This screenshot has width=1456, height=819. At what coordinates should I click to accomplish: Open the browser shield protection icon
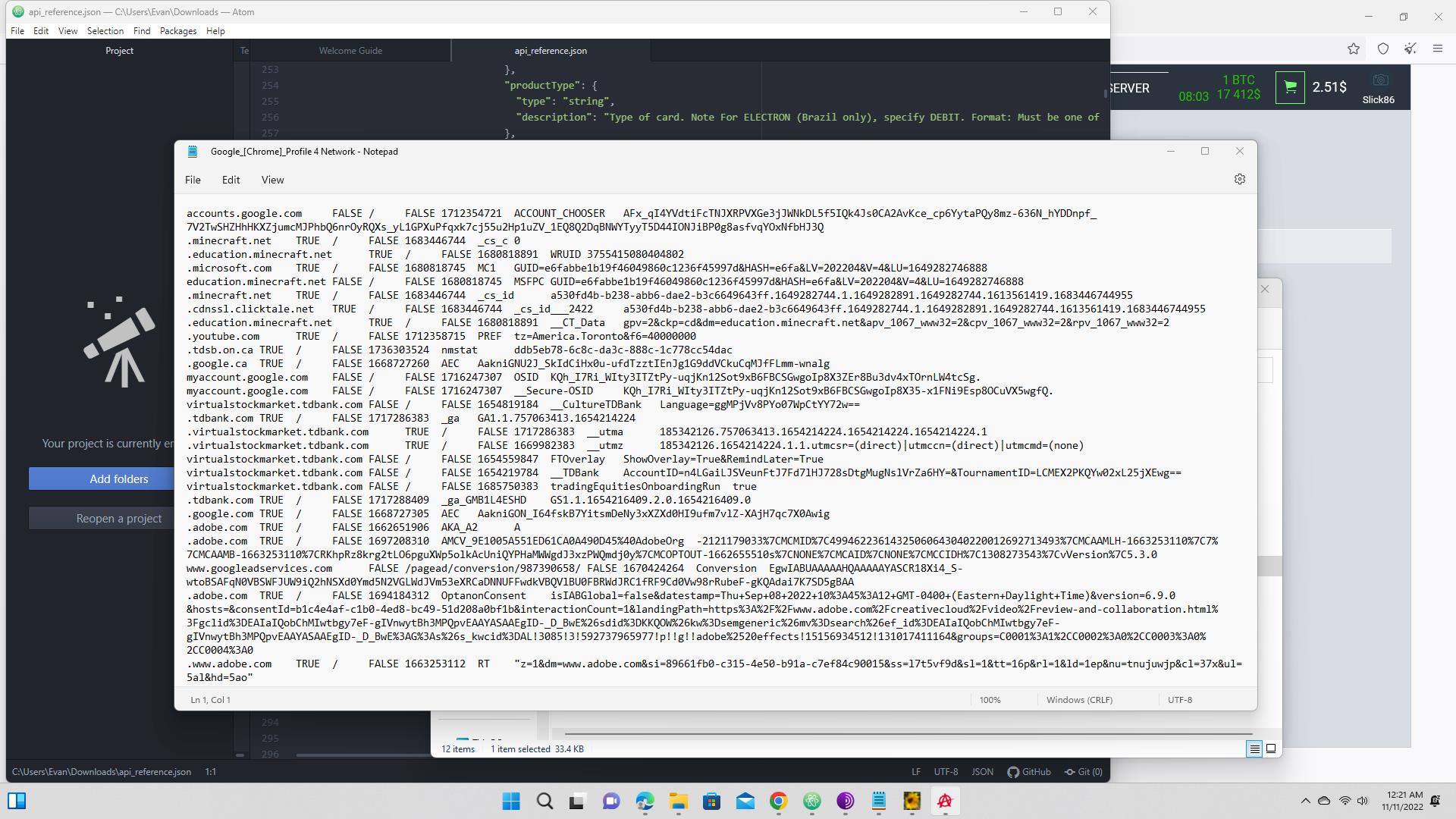tap(1383, 49)
